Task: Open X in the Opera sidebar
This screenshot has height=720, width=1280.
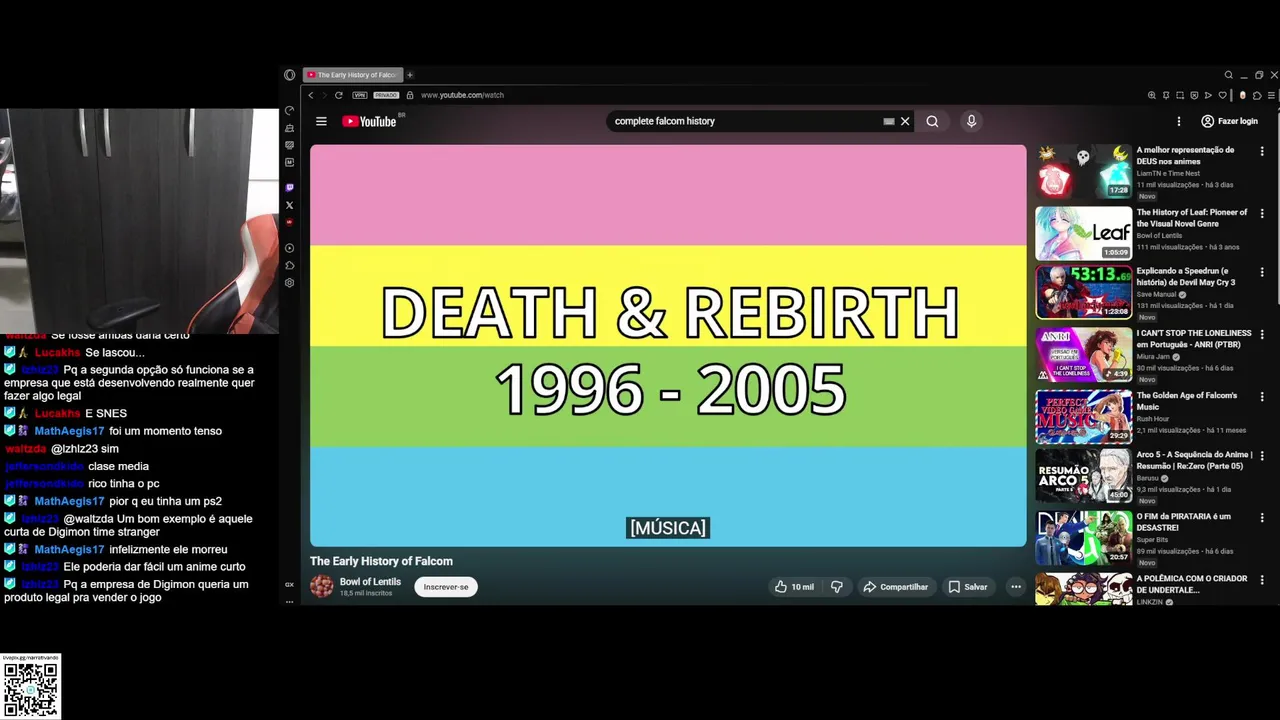Action: pyautogui.click(x=290, y=205)
